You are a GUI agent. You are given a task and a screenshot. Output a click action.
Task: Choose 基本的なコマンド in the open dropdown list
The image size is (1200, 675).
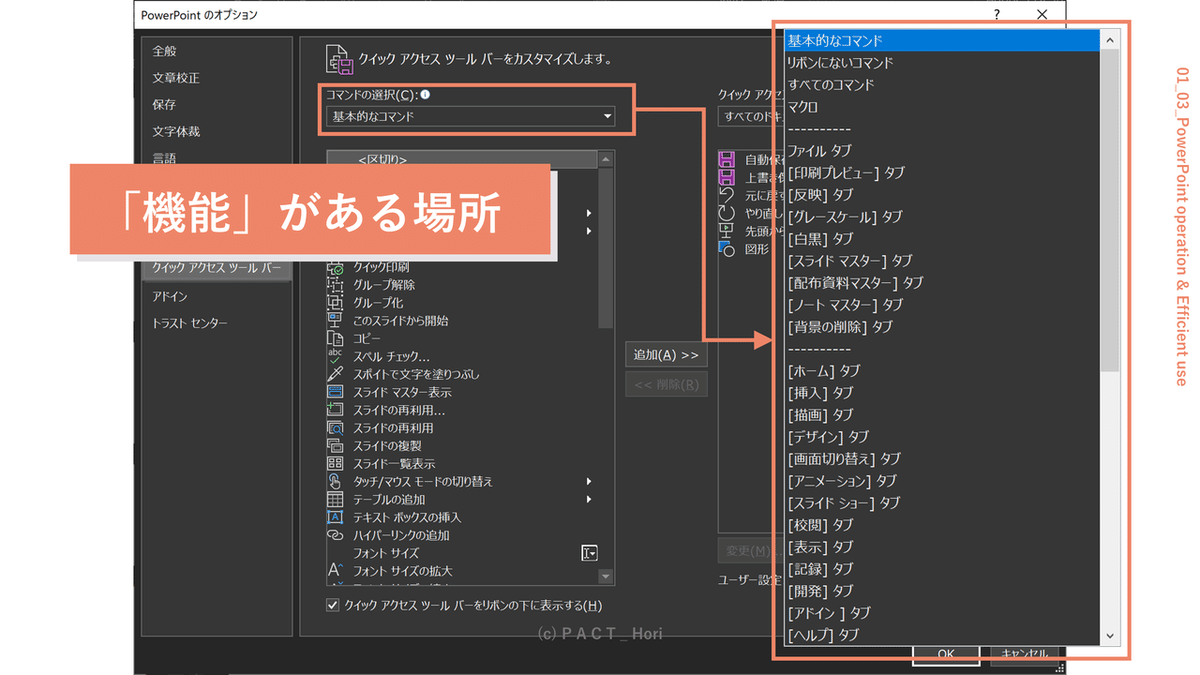point(941,41)
